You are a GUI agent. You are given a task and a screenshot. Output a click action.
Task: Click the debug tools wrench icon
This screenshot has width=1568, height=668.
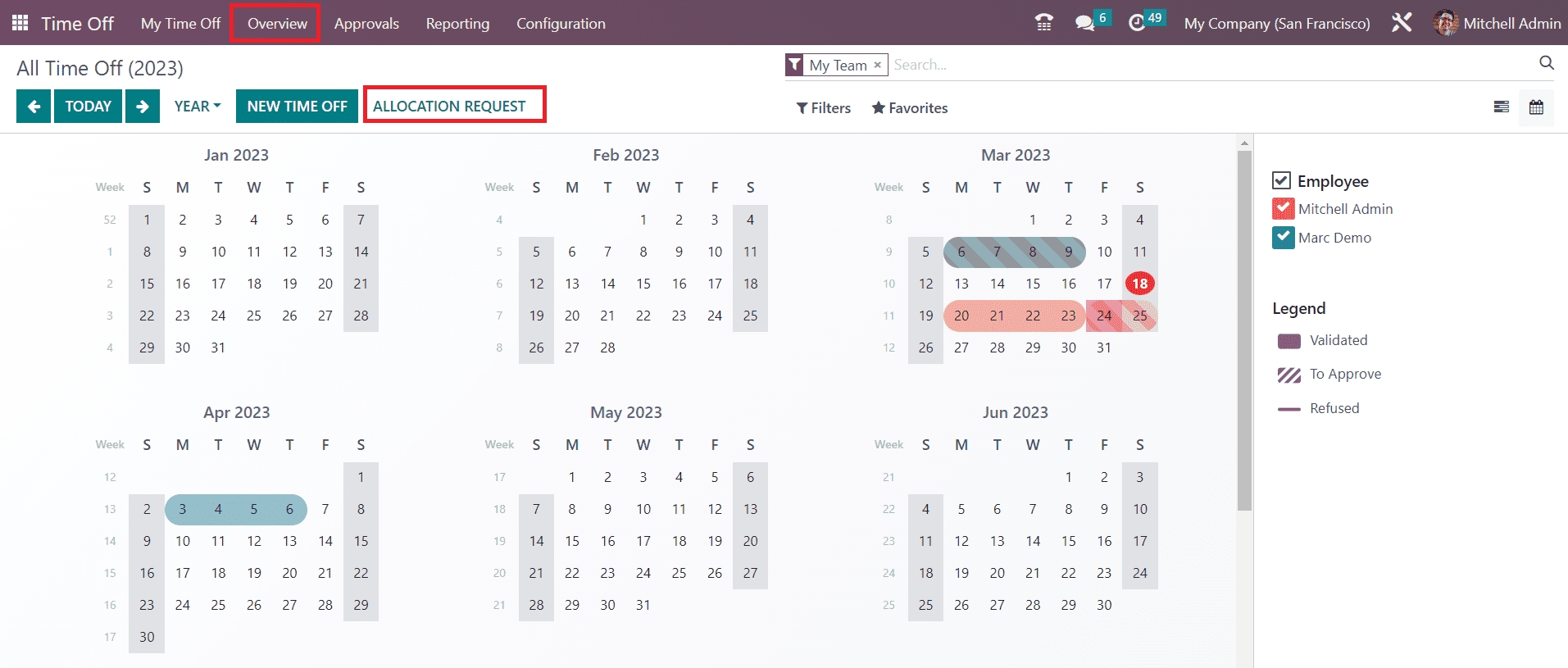coord(1402,23)
